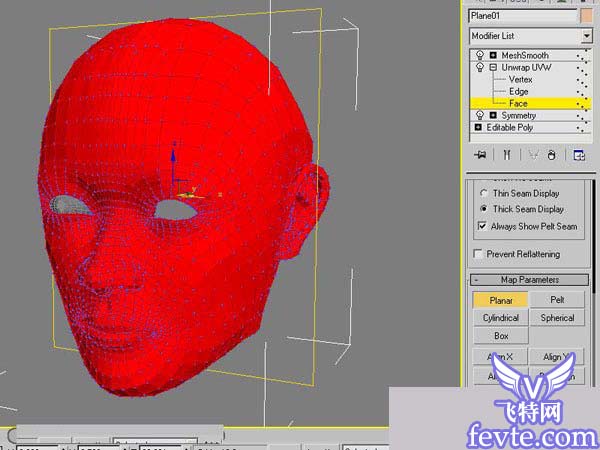The image size is (600, 450).
Task: Click Show End Result toggle icon
Action: [507, 155]
